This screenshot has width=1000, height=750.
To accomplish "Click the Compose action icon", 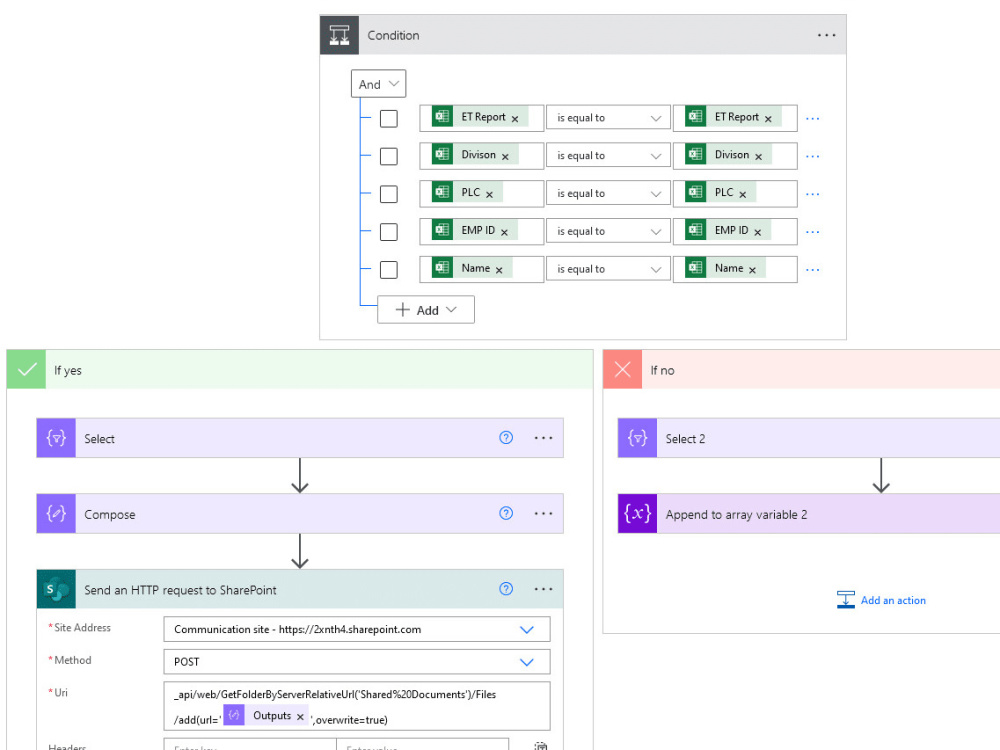I will coord(56,513).
